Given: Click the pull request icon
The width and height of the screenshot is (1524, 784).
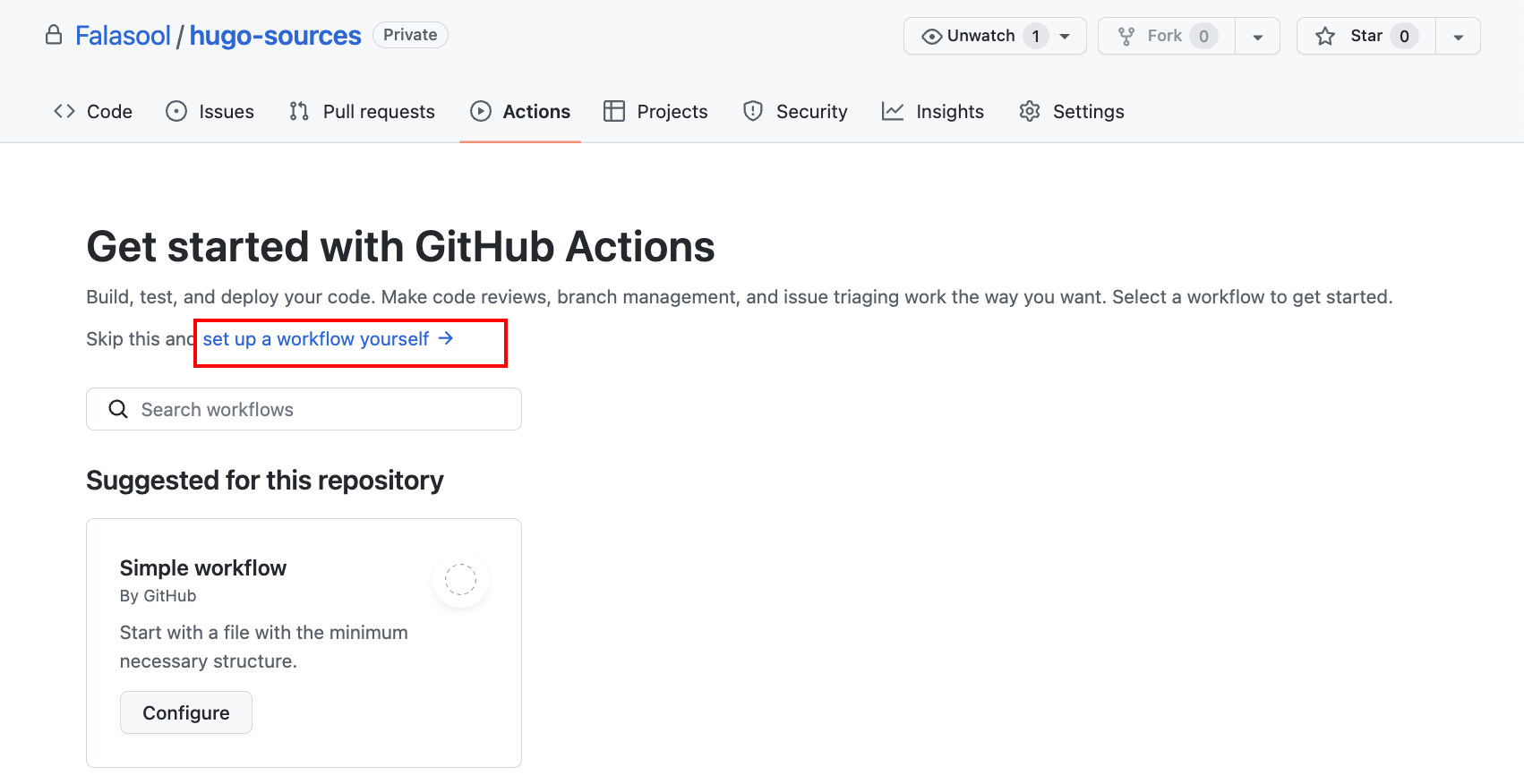Looking at the screenshot, I should (299, 111).
